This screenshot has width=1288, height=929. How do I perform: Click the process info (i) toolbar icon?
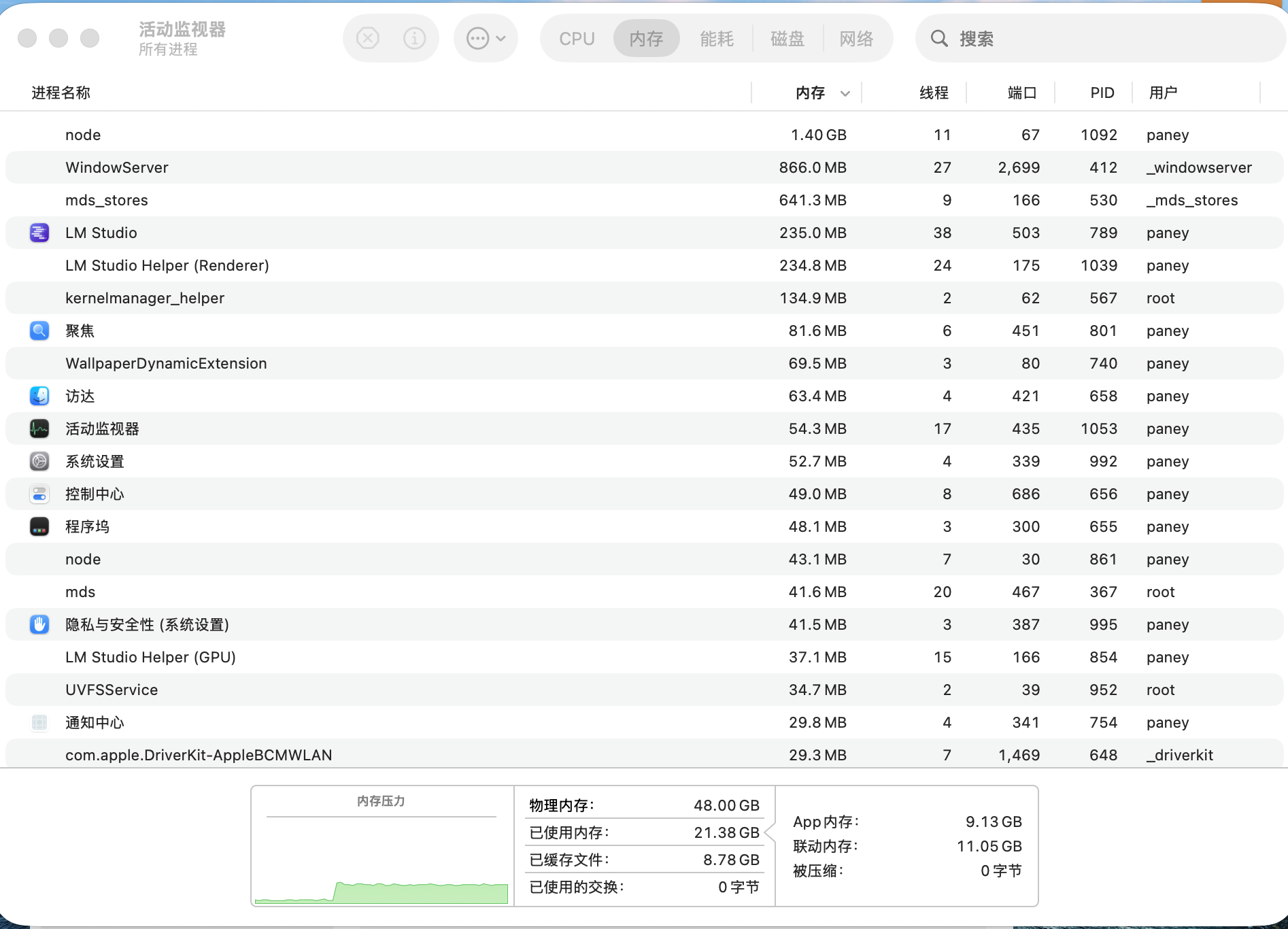[x=414, y=38]
